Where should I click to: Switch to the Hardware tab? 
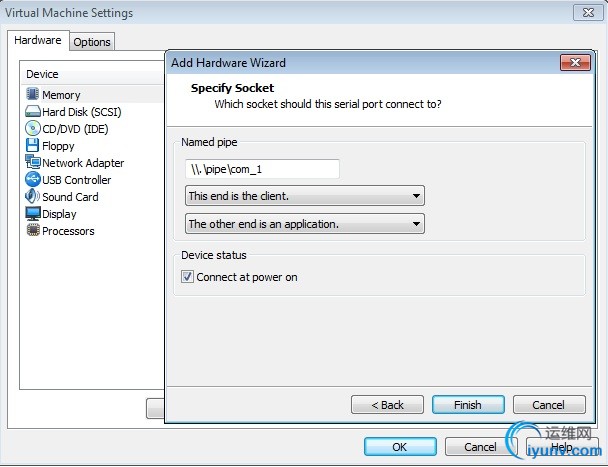38,40
